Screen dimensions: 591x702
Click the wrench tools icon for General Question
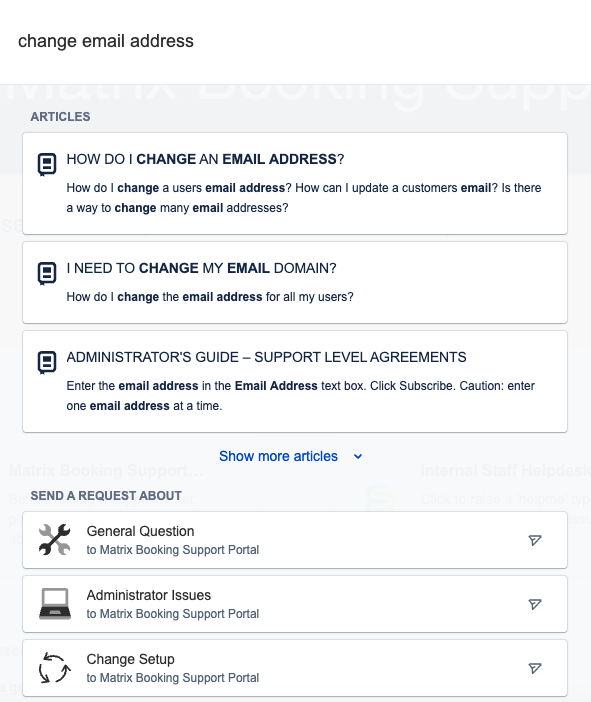pos(55,539)
